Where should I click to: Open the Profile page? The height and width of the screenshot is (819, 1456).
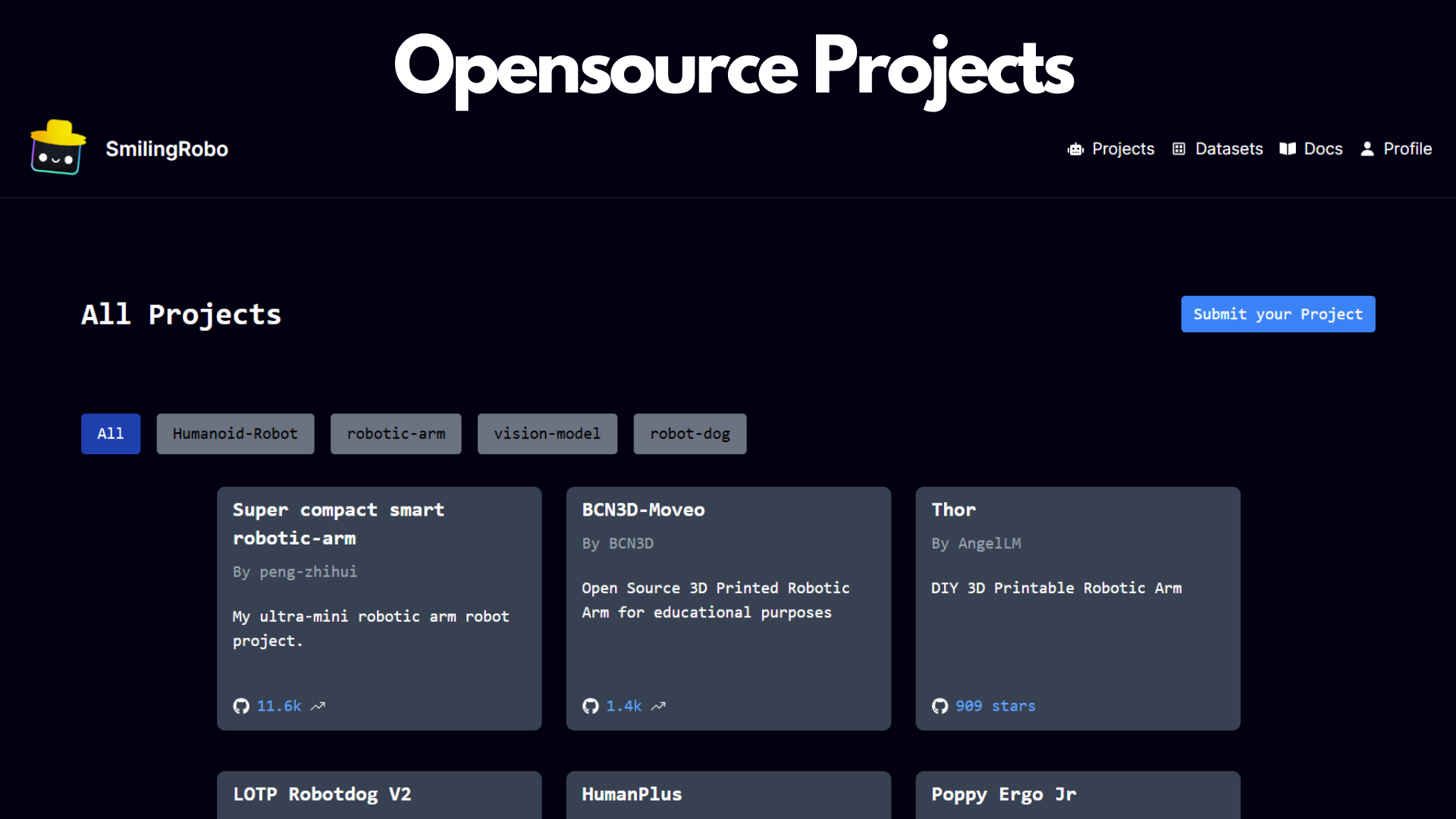tap(1407, 149)
